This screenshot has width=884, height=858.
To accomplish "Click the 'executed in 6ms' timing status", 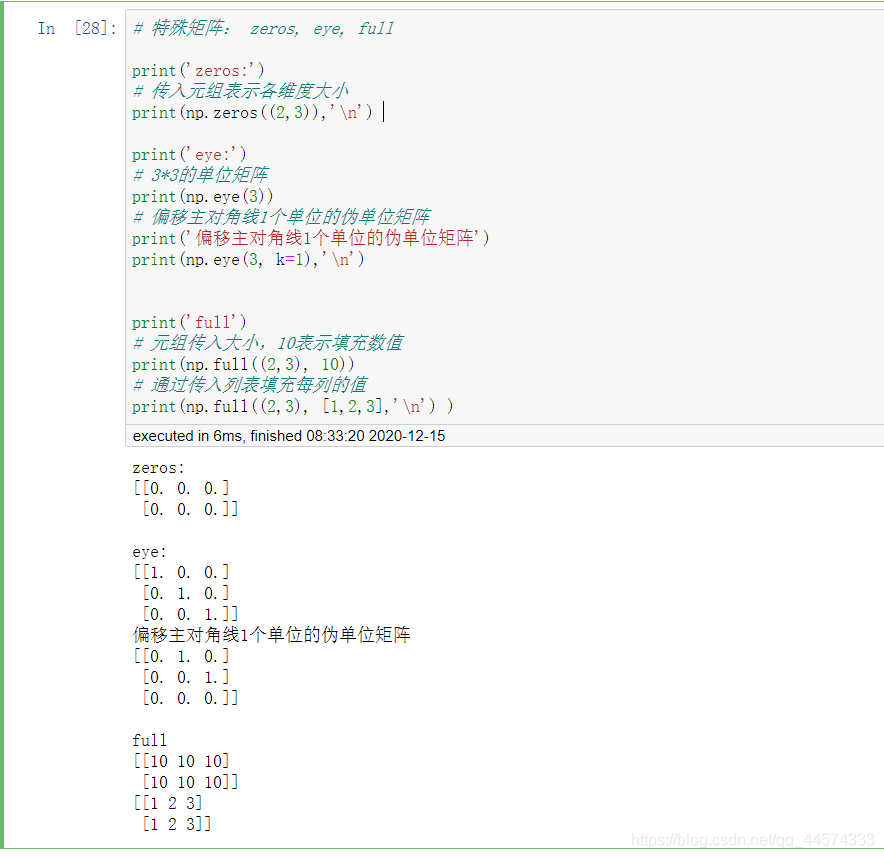I will coord(289,436).
